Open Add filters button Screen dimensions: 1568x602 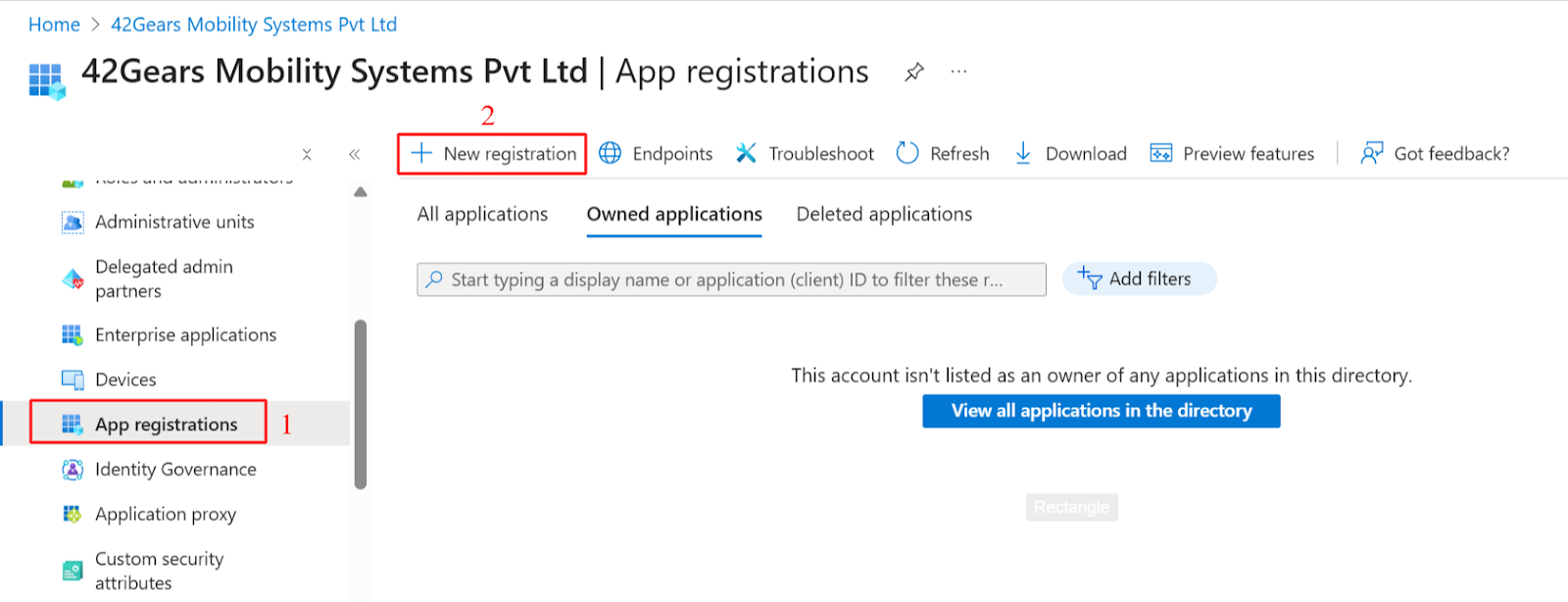pos(1139,278)
